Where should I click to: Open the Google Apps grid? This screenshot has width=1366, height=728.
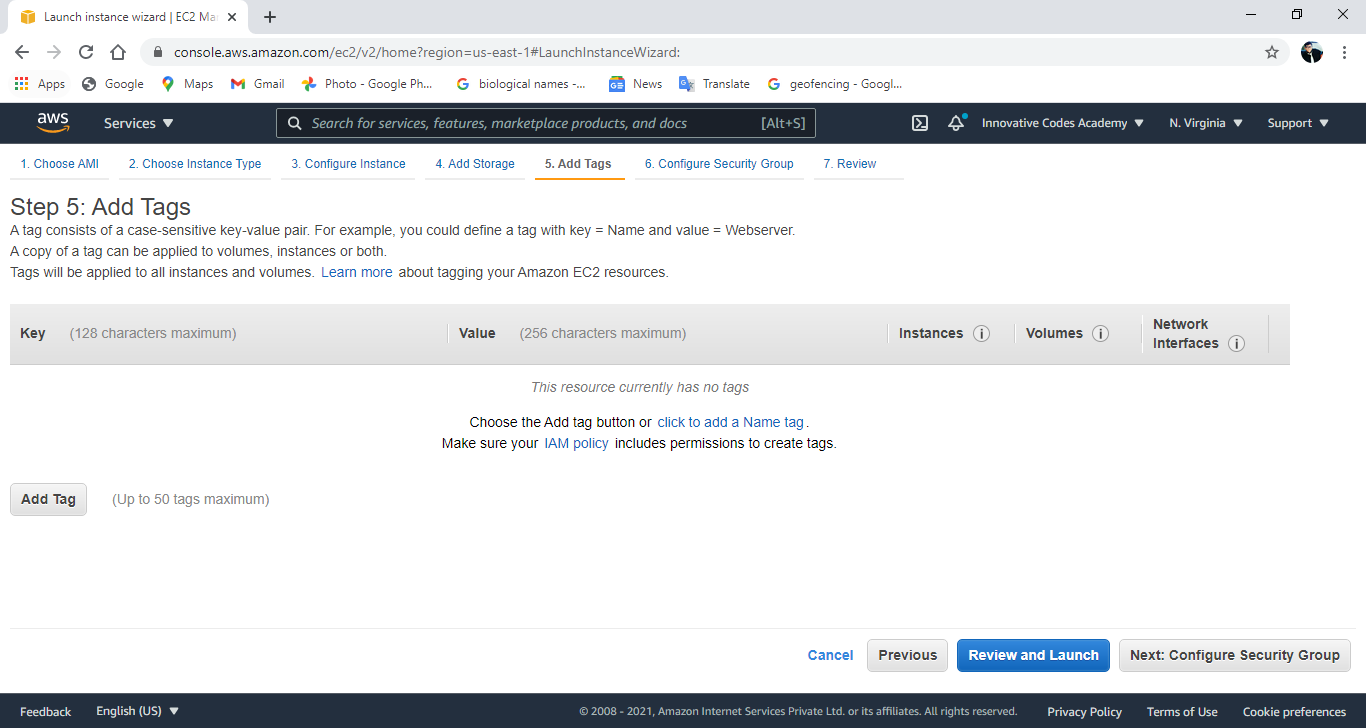(21, 83)
